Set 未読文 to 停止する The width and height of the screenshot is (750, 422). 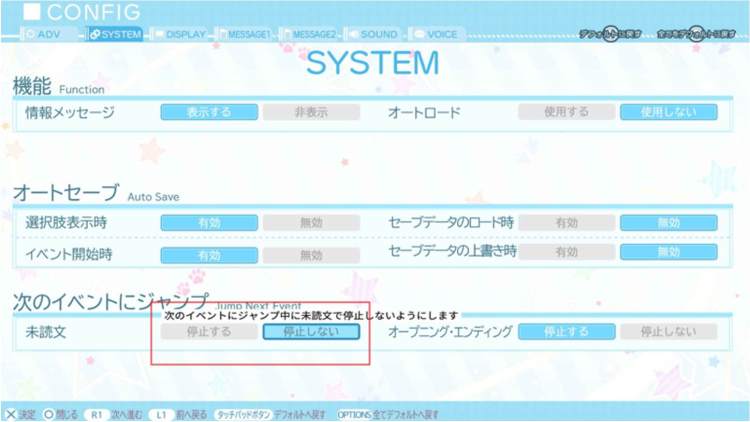(209, 332)
